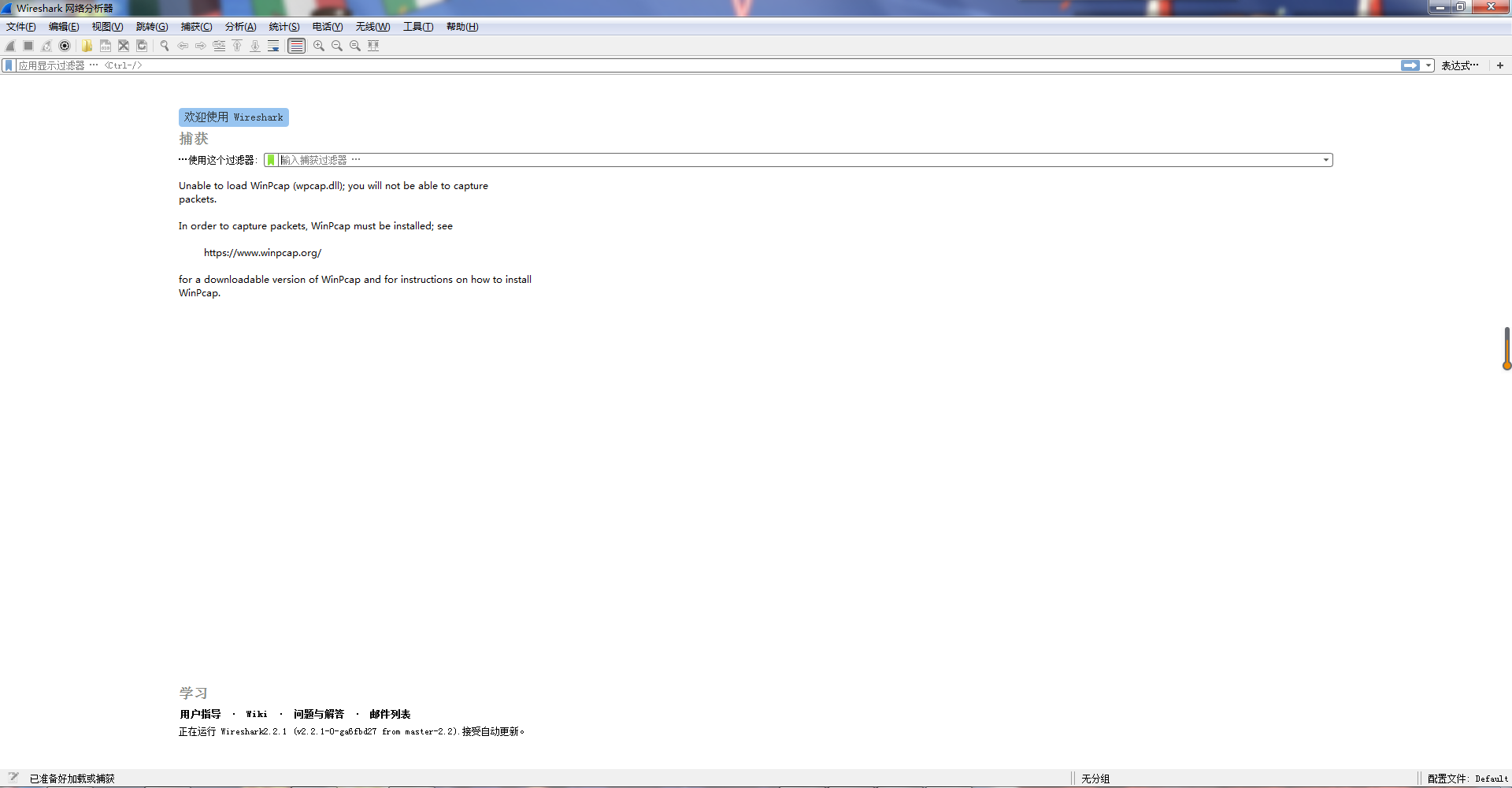
Task: Toggle auto-scroll during live capture icon
Action: (x=273, y=46)
